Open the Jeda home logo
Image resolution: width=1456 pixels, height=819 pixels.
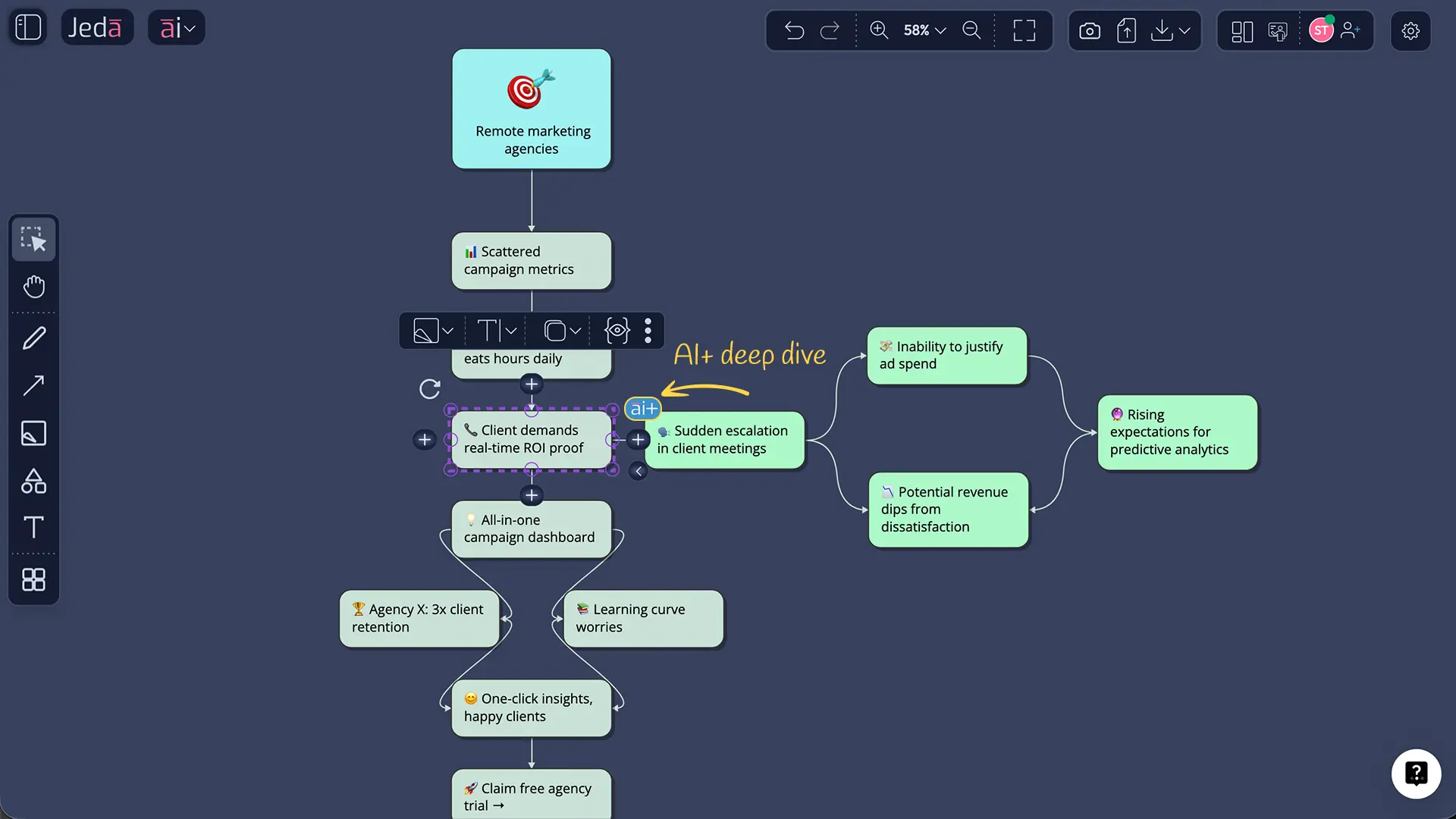(x=97, y=27)
